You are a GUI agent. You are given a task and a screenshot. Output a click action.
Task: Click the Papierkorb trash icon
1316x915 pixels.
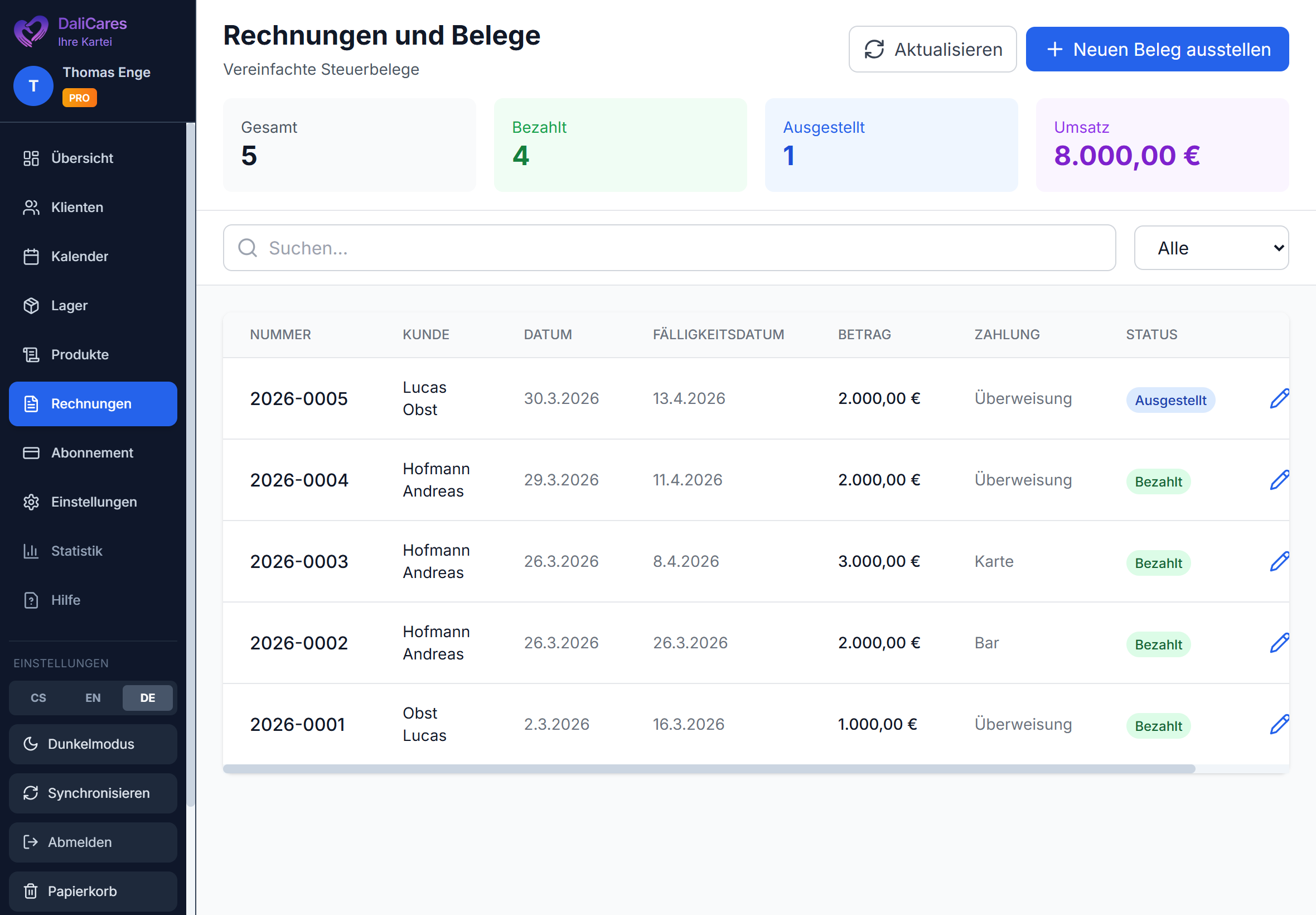click(32, 891)
